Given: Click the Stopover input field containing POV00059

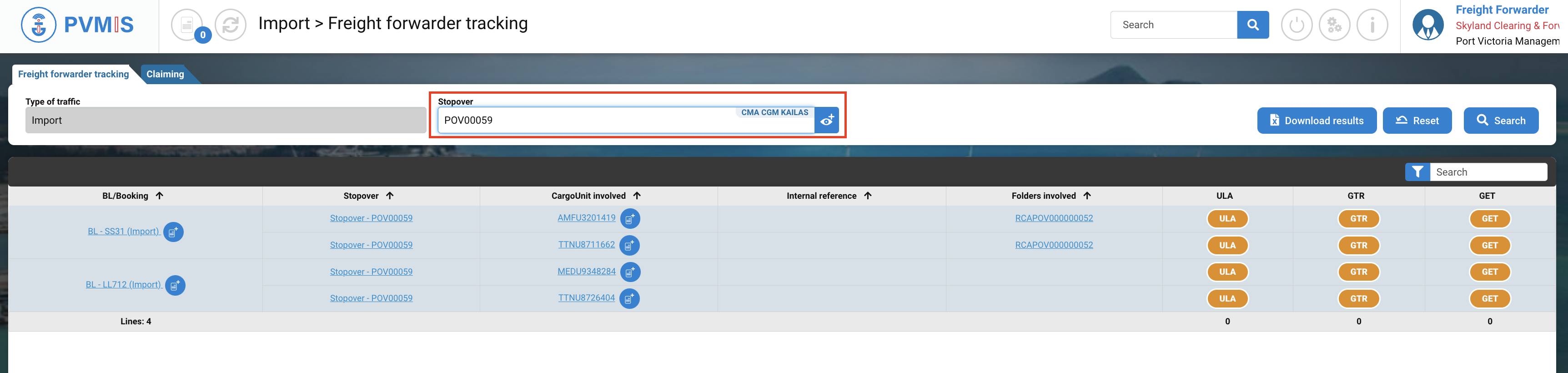Looking at the screenshot, I should tap(584, 121).
